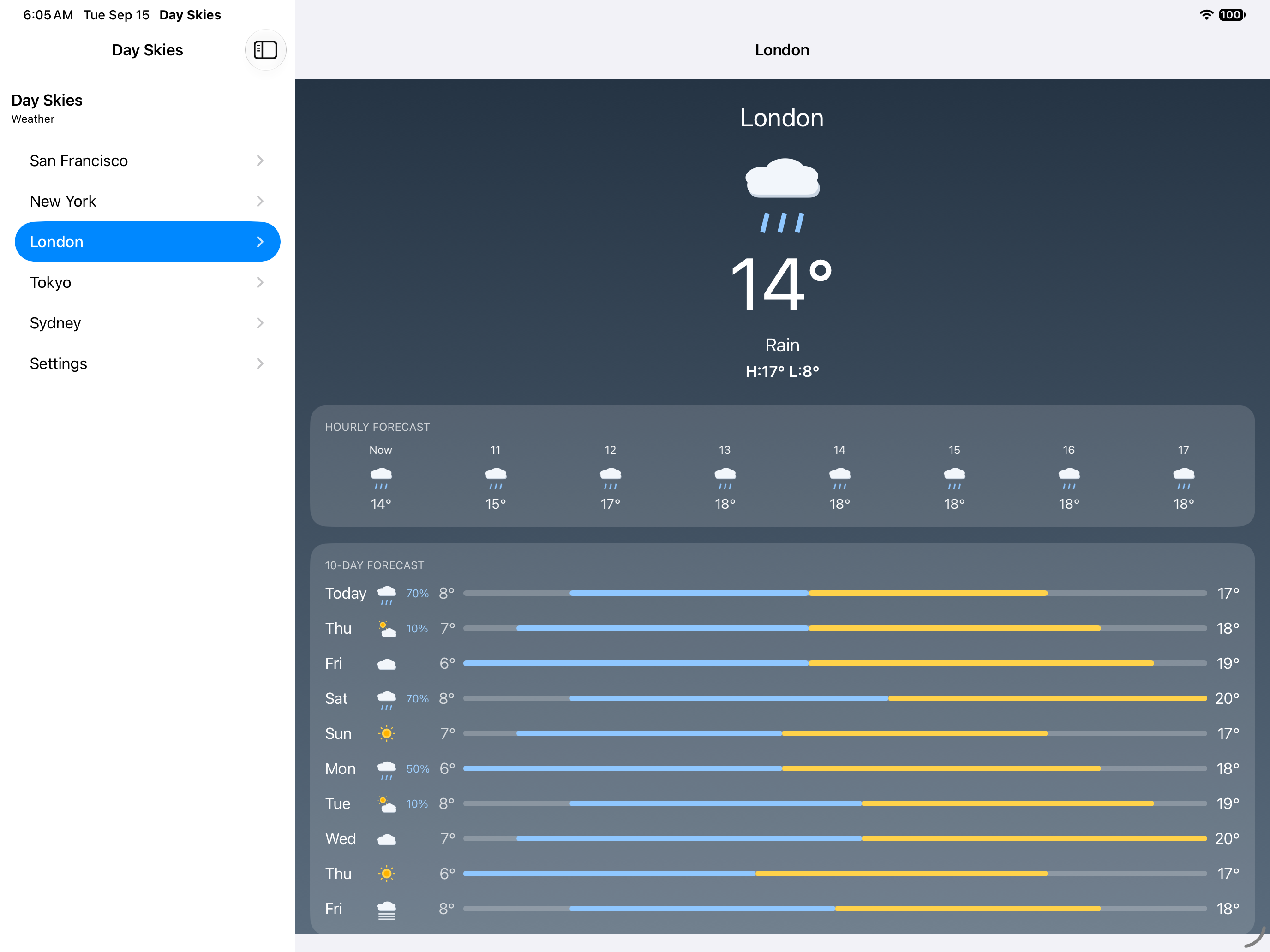1270x952 pixels.
Task: Click the current temperature 14°
Action: coord(782,285)
